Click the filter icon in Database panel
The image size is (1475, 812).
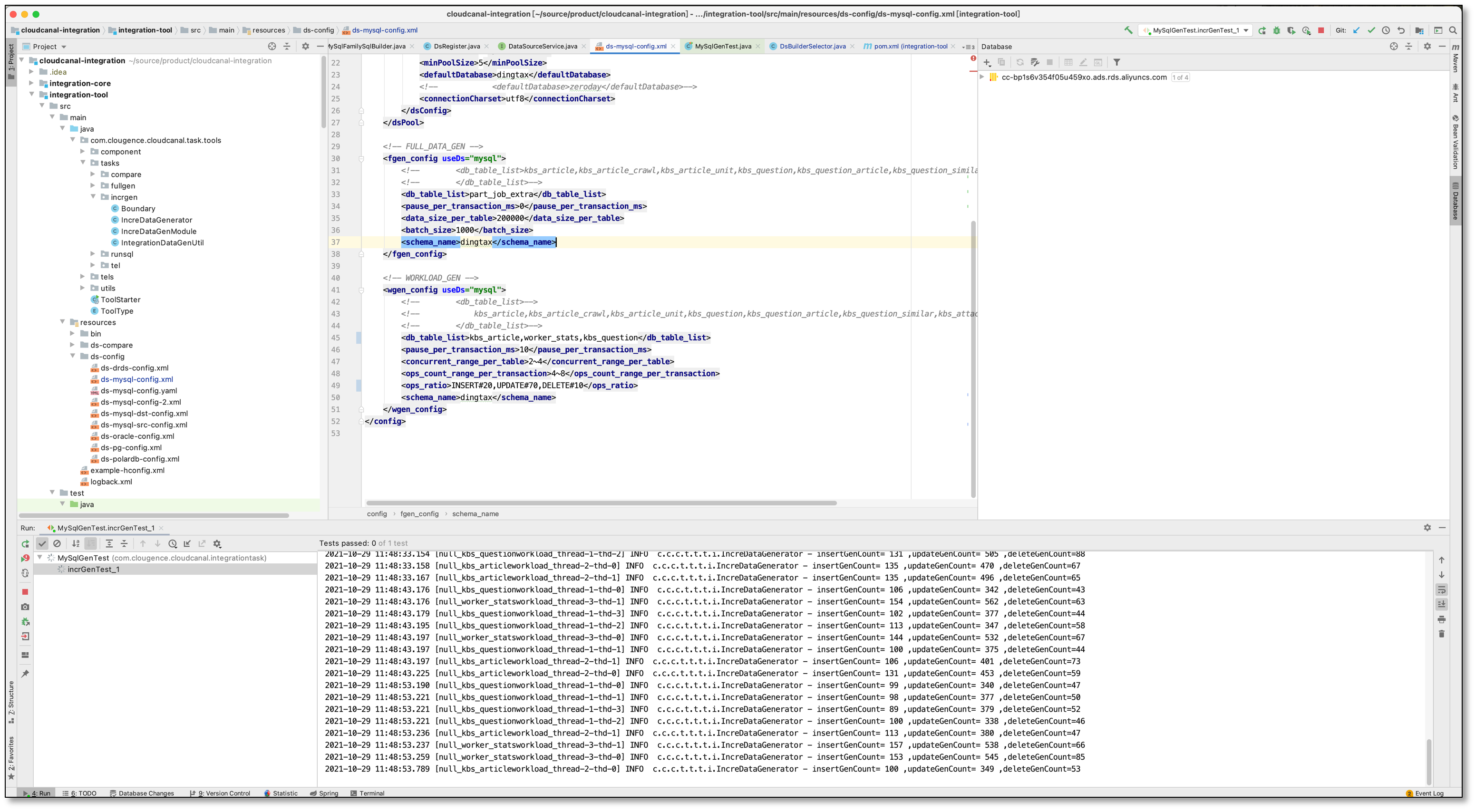[1116, 62]
